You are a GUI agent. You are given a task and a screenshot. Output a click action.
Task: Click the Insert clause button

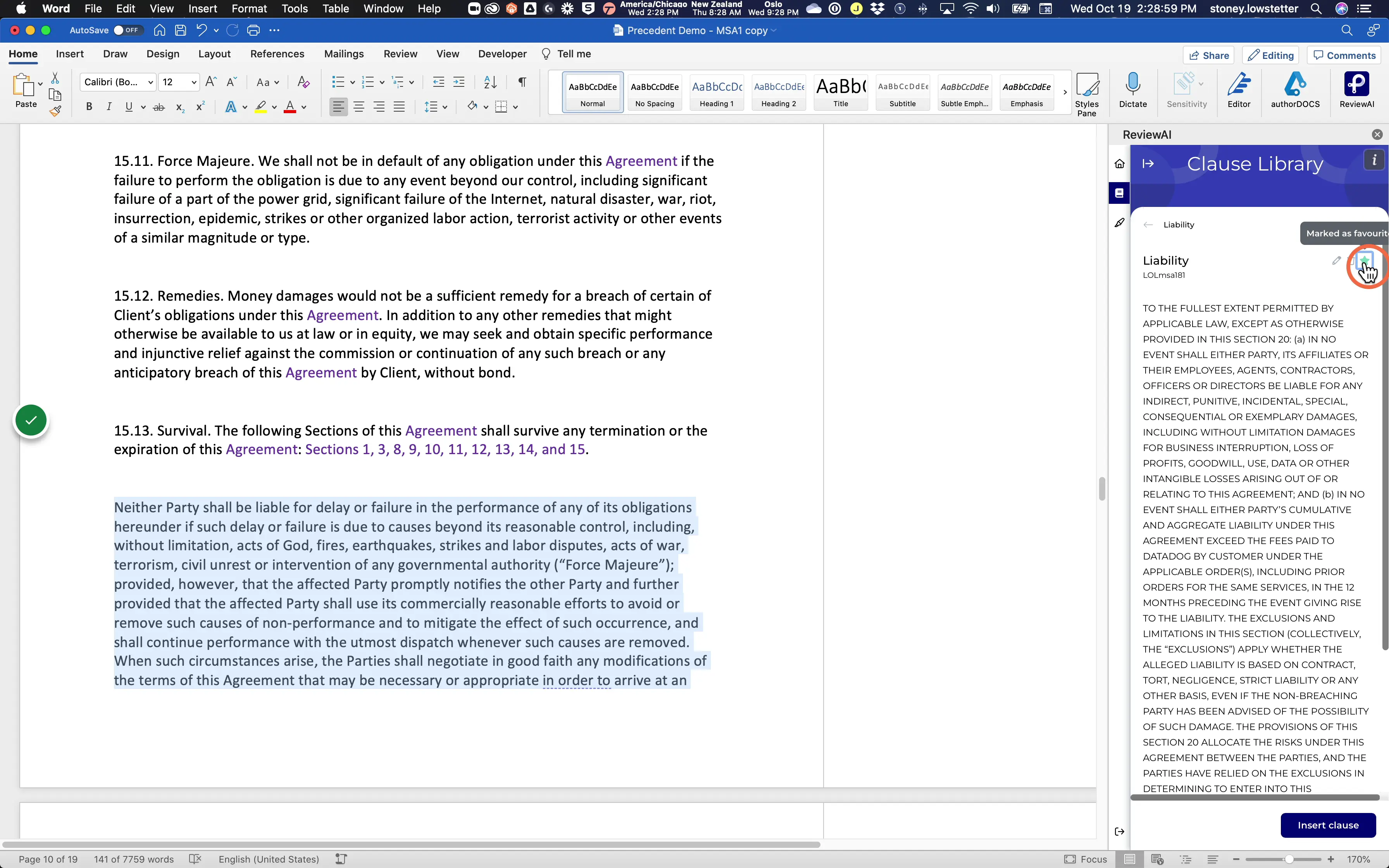pos(1328,825)
